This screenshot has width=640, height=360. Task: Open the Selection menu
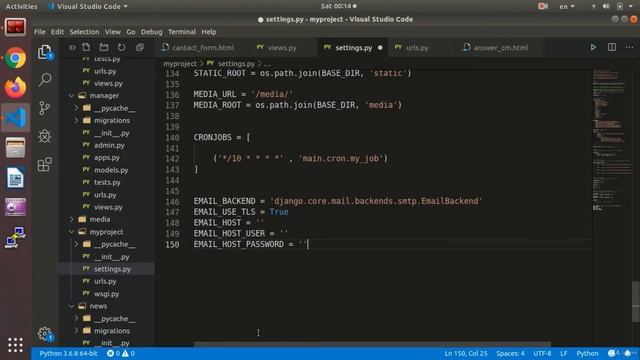(x=84, y=32)
